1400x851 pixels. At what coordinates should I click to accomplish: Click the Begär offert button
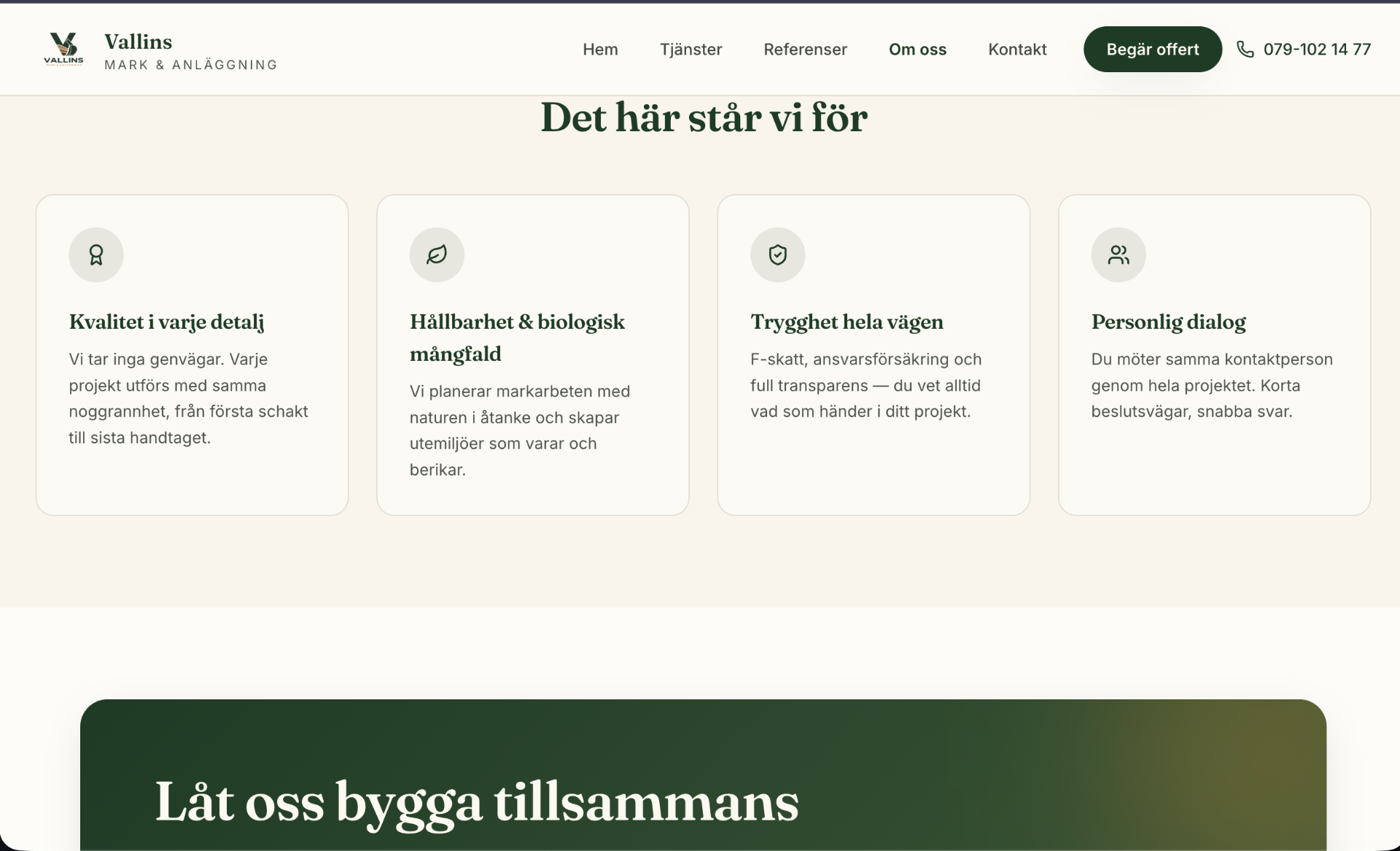coord(1152,50)
